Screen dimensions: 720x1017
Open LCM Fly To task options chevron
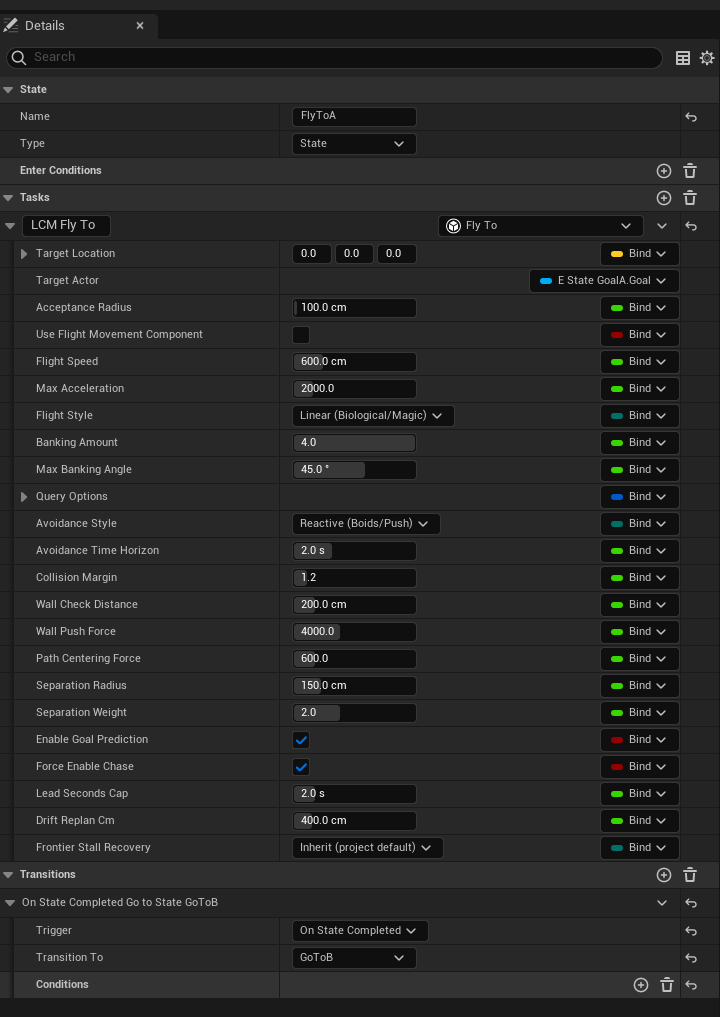(x=662, y=226)
